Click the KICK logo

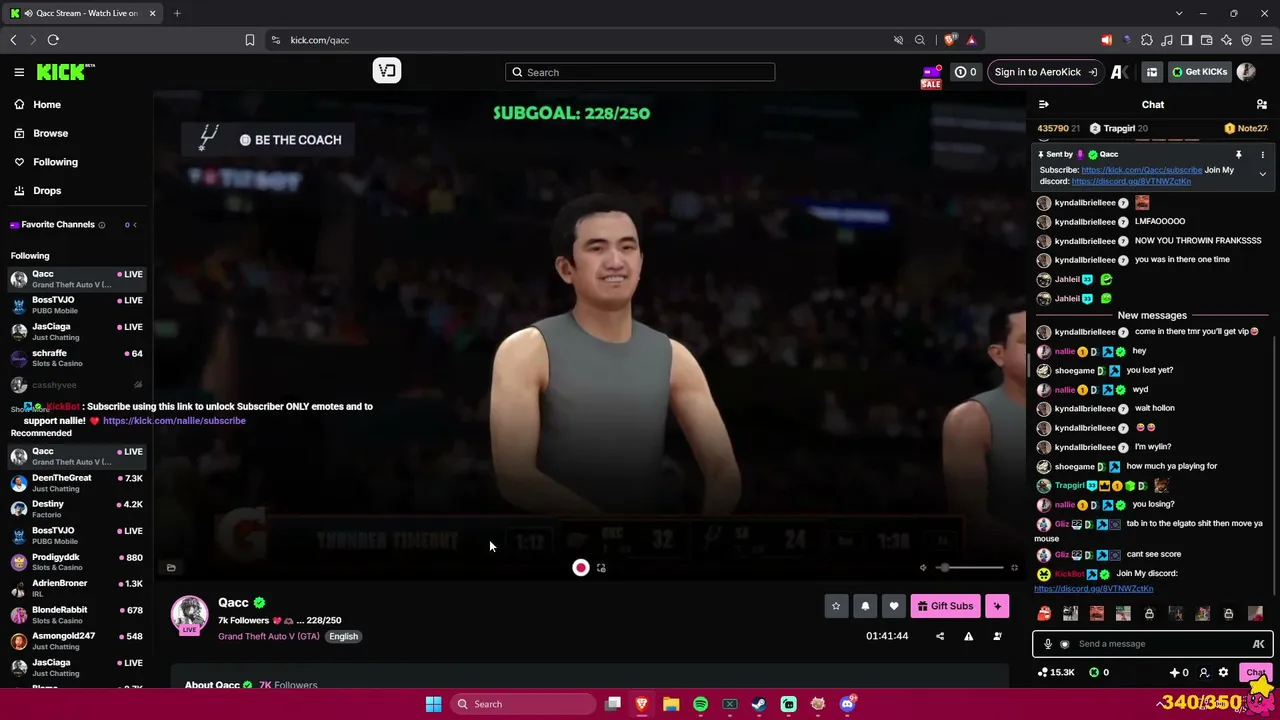coord(65,72)
